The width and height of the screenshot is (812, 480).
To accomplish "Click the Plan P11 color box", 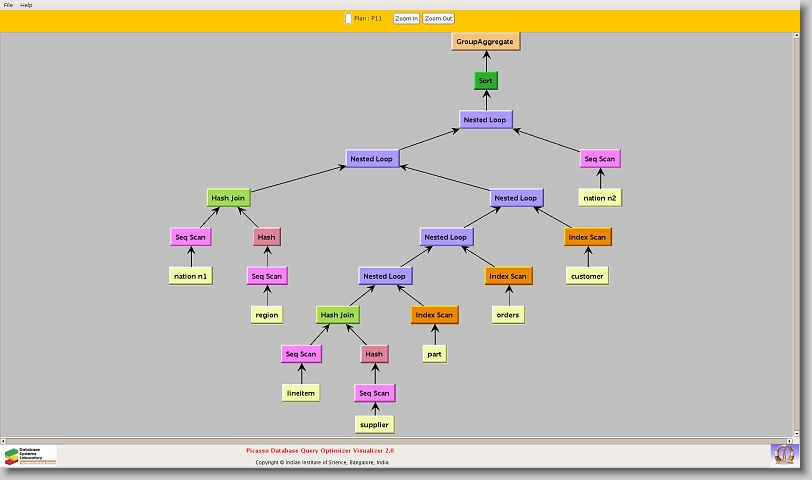I will [348, 18].
